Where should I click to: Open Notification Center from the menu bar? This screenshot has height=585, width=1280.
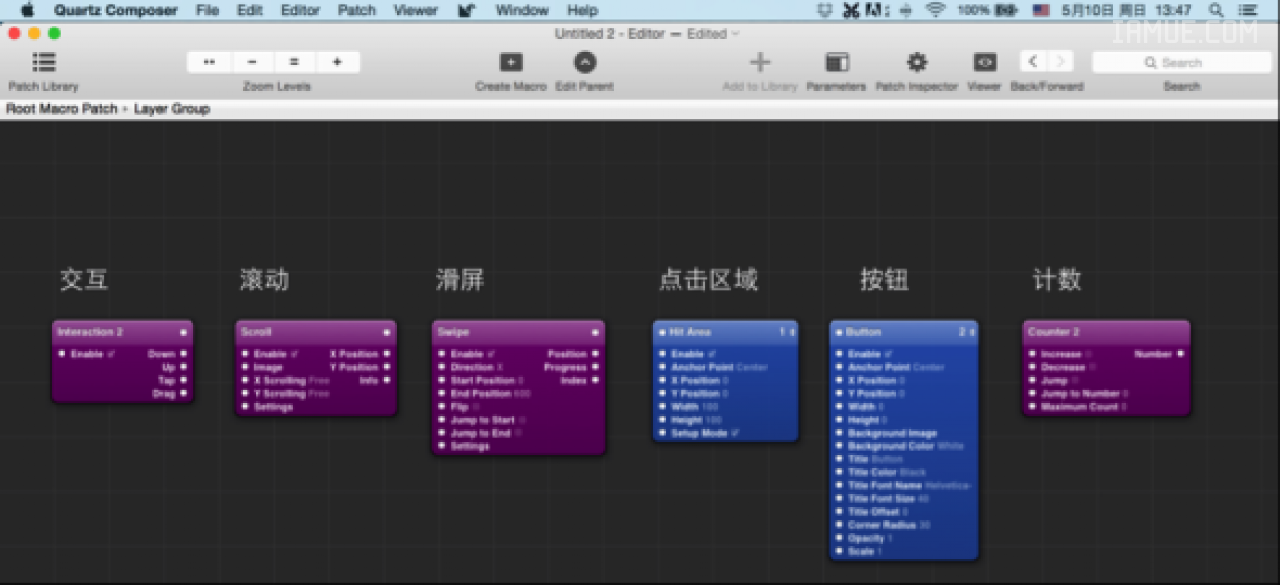coord(1248,10)
